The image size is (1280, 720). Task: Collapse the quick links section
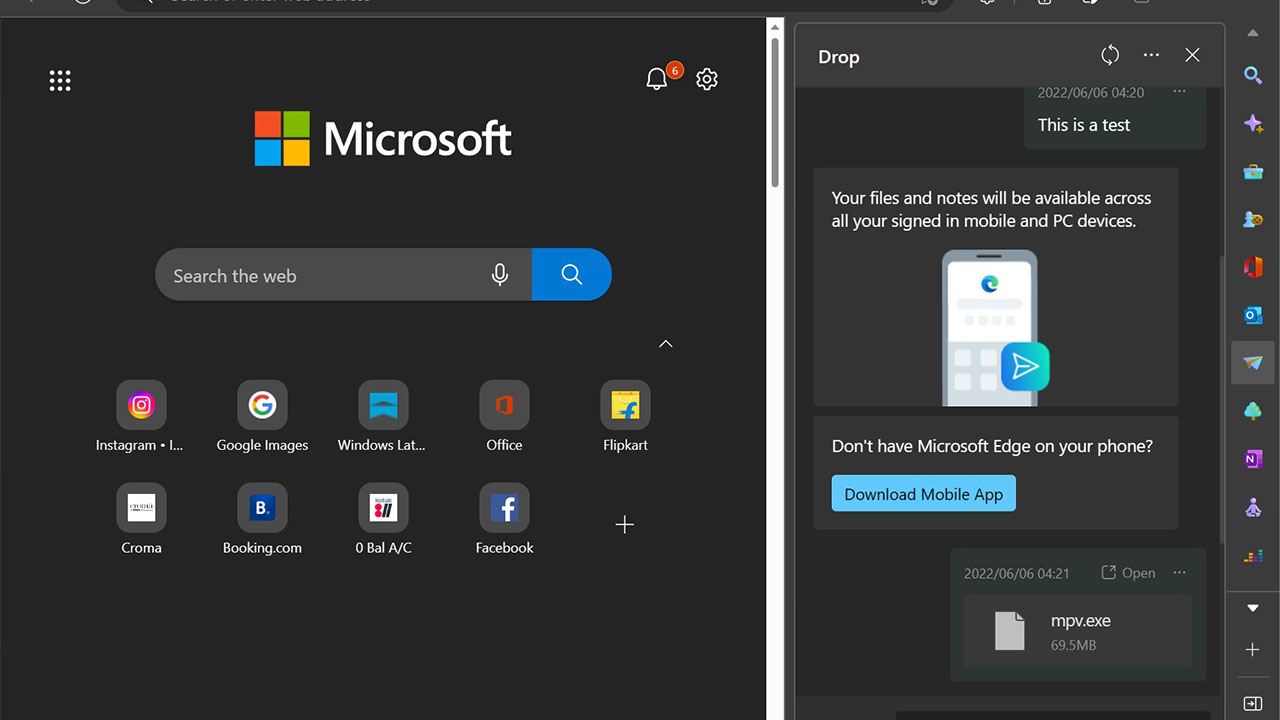666,344
